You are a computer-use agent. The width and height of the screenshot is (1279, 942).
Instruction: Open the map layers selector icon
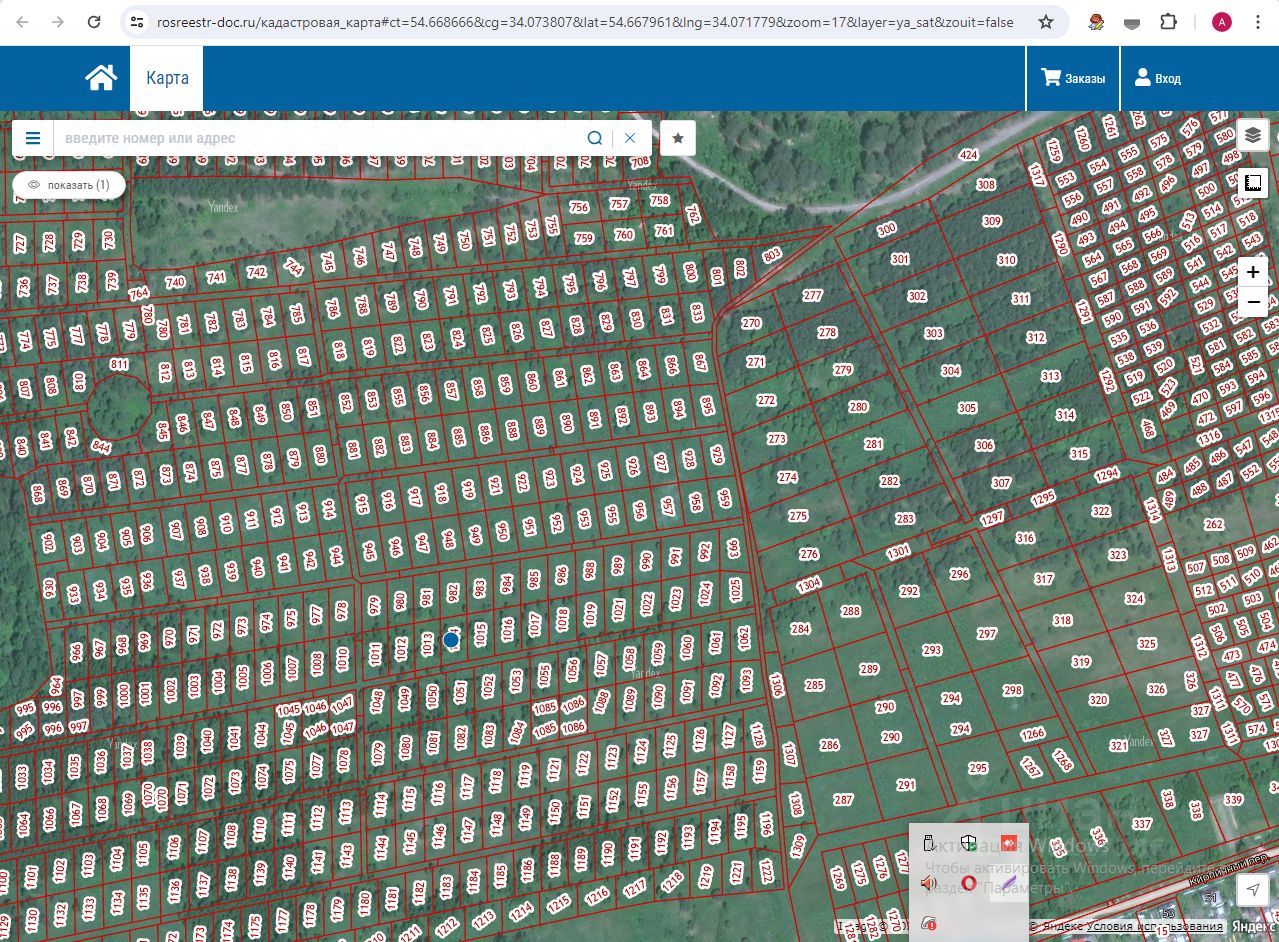click(x=1253, y=134)
